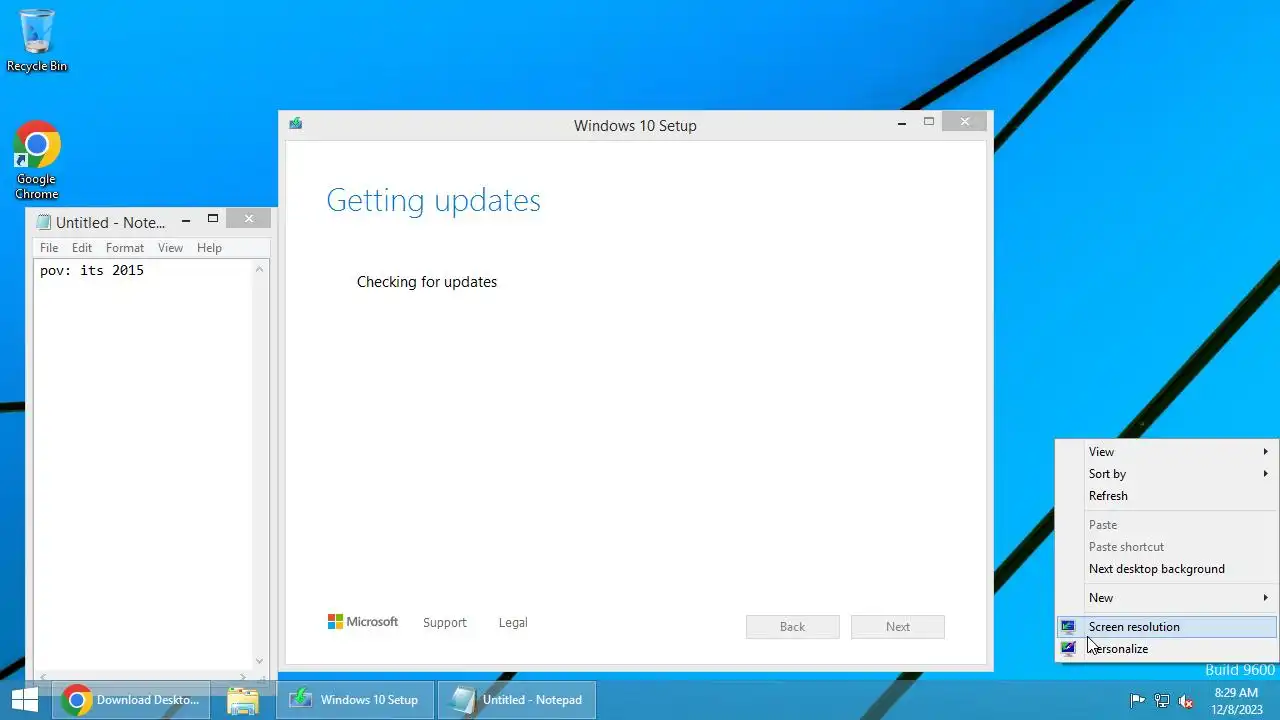Click the Action Center flag tray icon
1280x720 pixels.
[x=1137, y=701]
